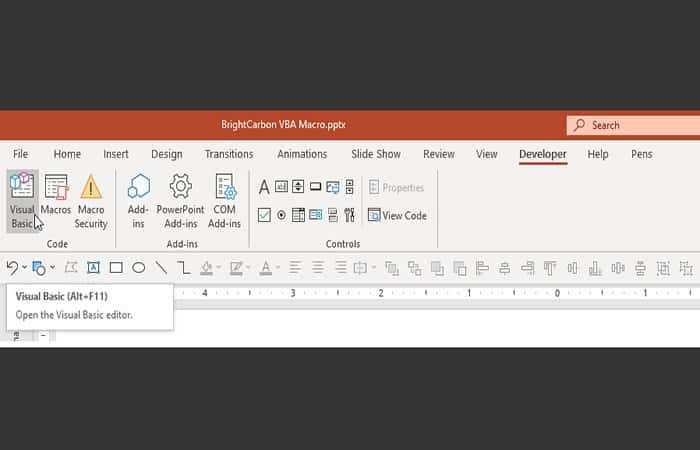Image resolution: width=700 pixels, height=450 pixels.
Task: Align selected objects left
Action: [x=482, y=268]
